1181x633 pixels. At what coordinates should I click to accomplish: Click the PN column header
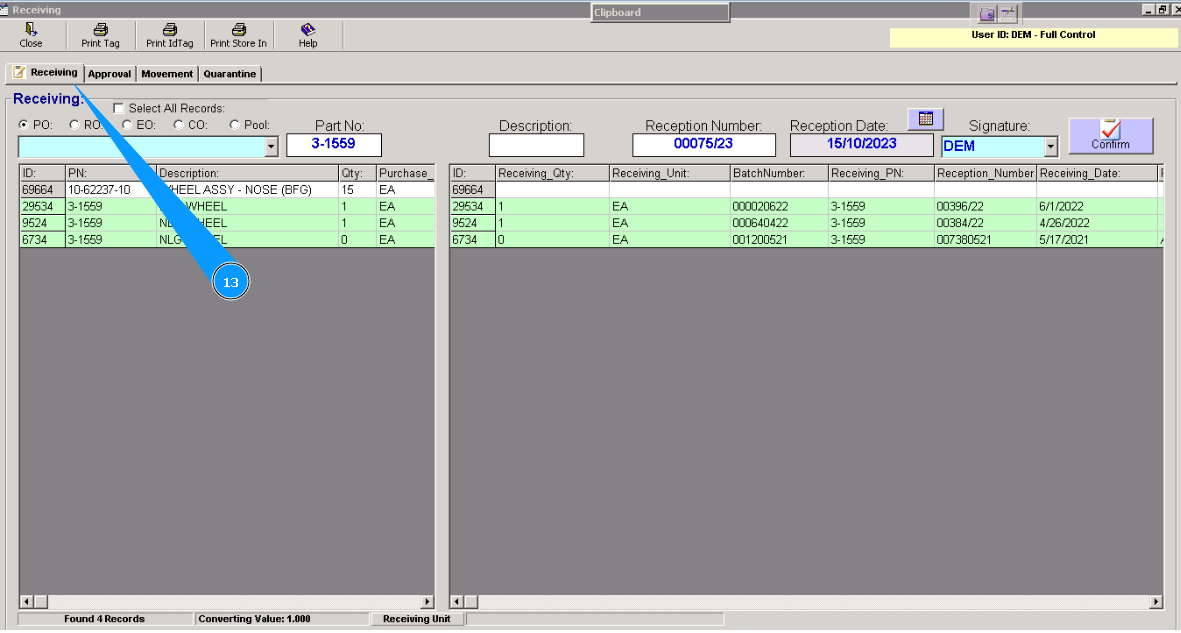[x=111, y=173]
